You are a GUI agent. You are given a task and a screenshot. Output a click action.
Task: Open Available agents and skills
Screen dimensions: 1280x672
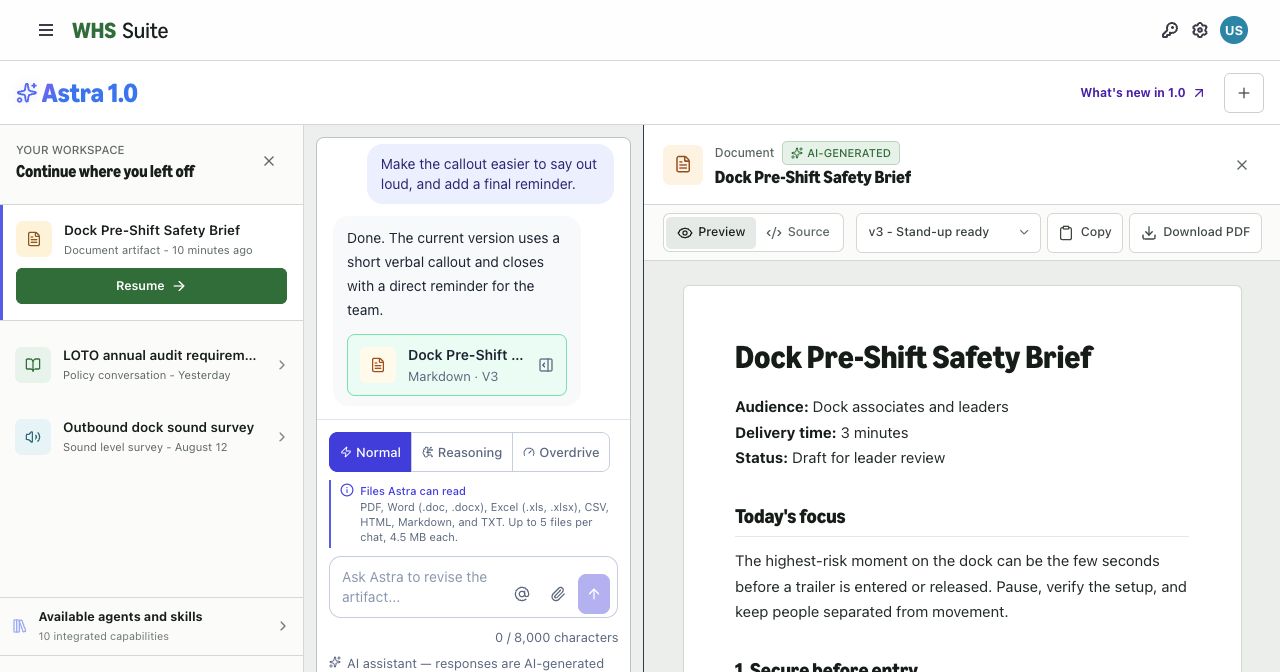pyautogui.click(x=151, y=626)
